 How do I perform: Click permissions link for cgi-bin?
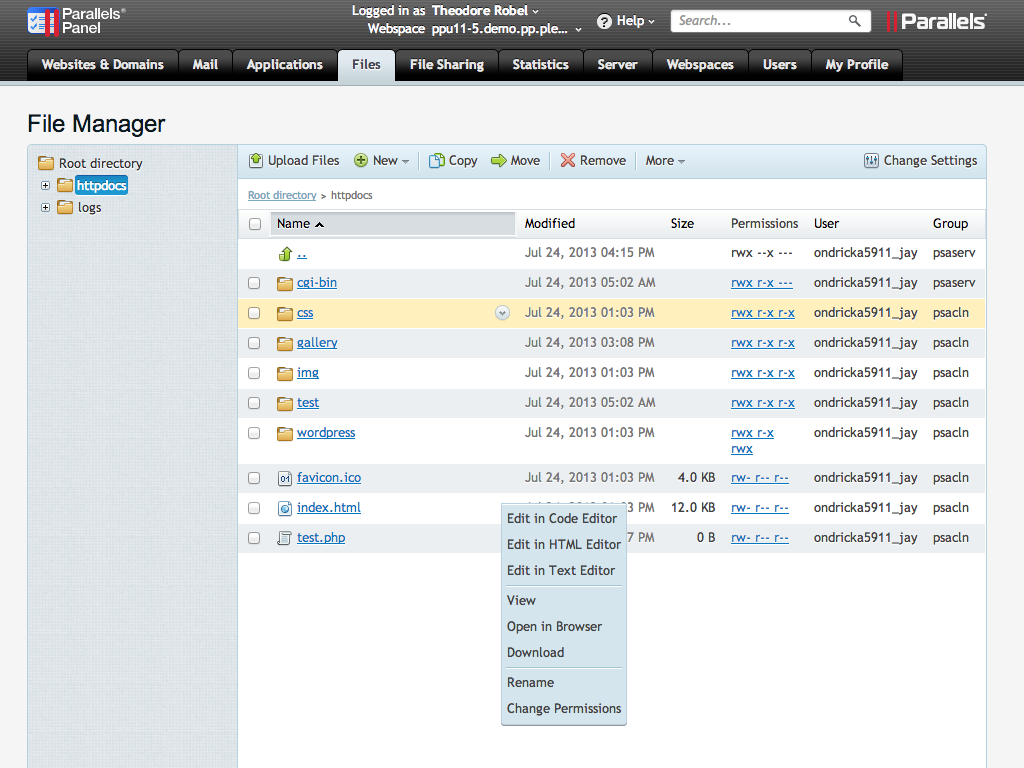(x=762, y=283)
